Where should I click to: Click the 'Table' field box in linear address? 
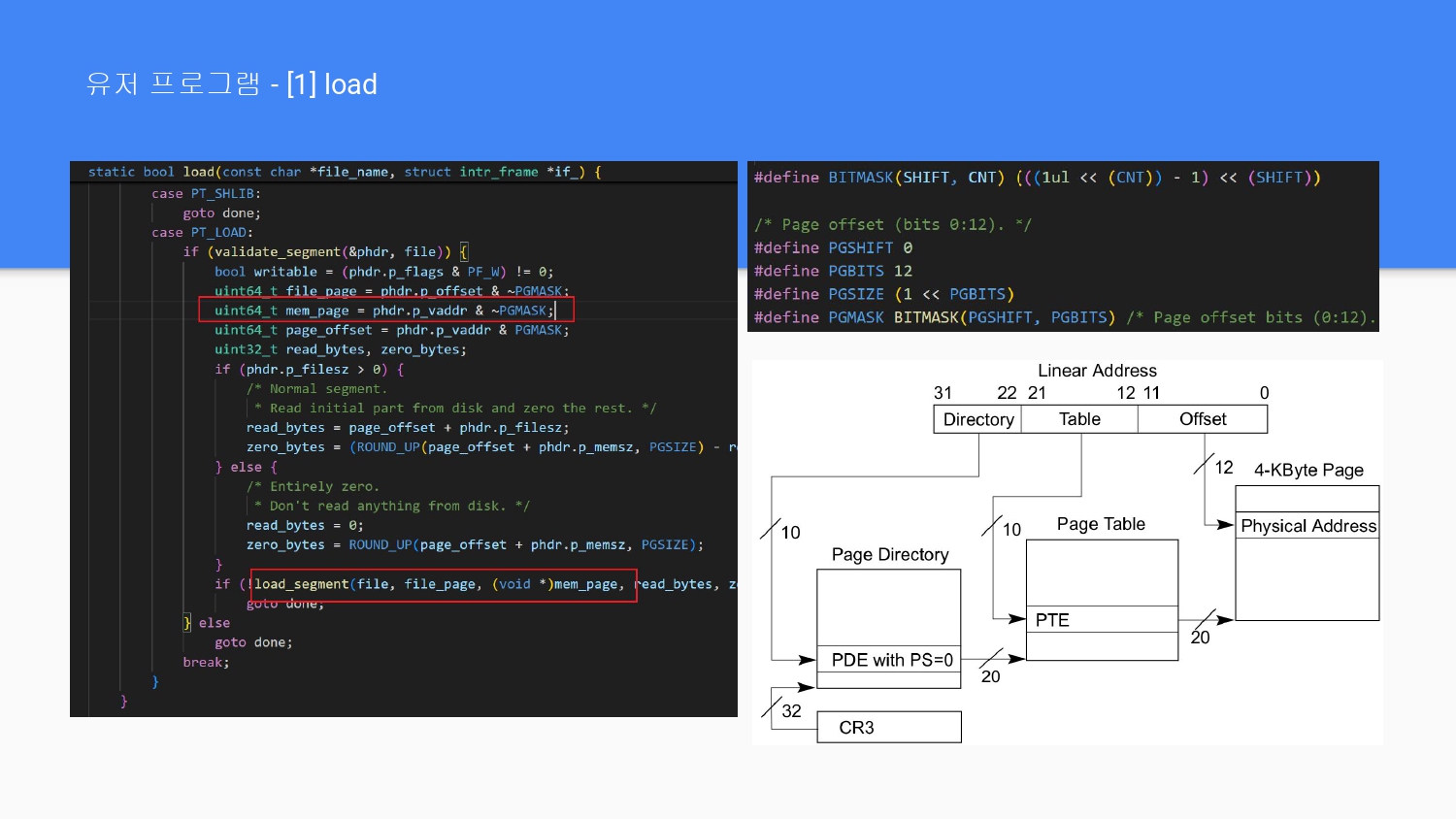(x=1079, y=419)
